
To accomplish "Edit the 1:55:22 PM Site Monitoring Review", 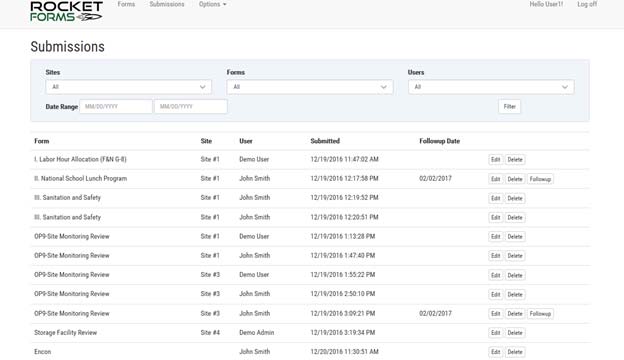I will (495, 275).
